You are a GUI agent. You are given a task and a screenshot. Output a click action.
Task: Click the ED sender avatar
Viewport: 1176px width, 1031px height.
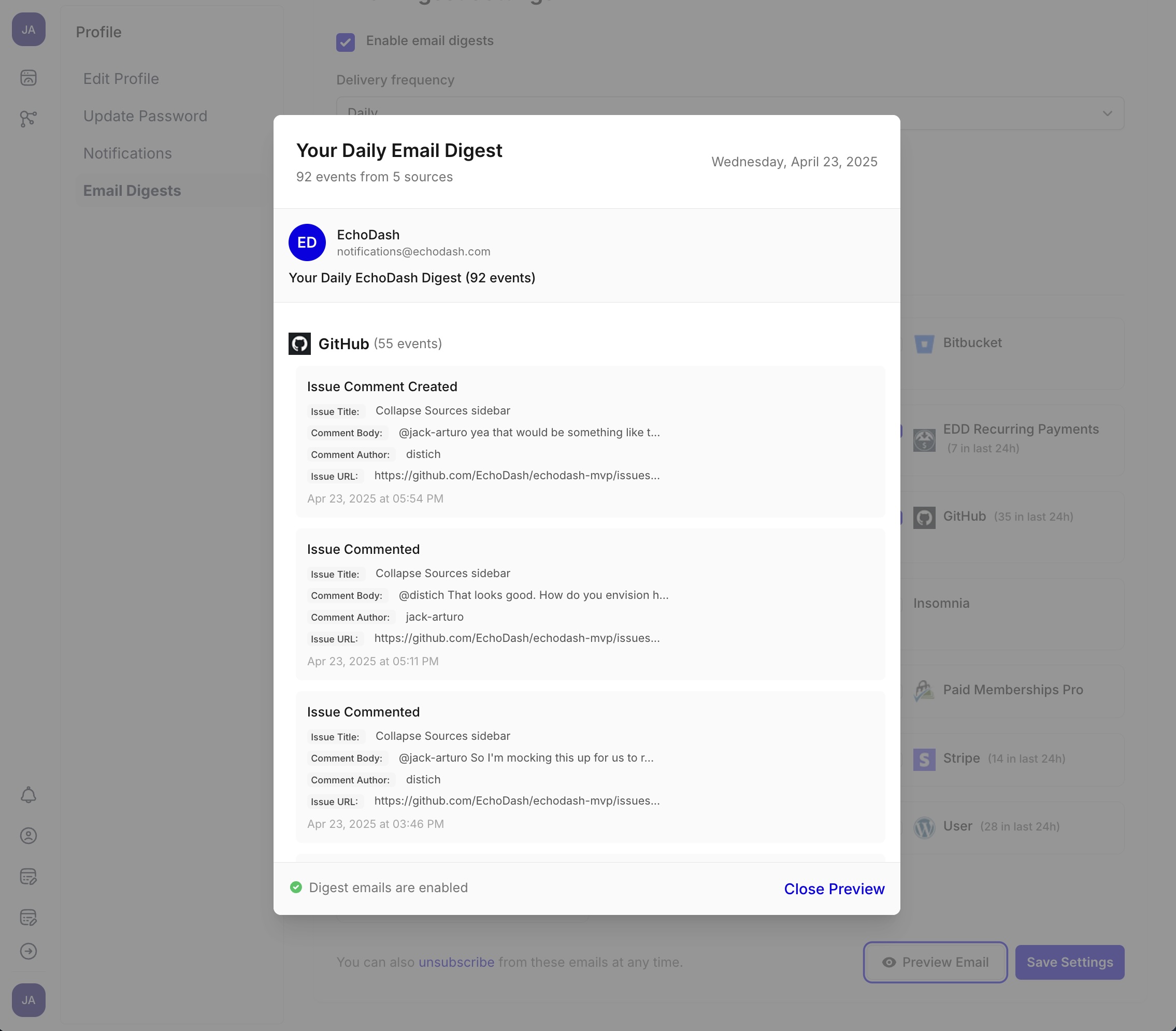(307, 242)
